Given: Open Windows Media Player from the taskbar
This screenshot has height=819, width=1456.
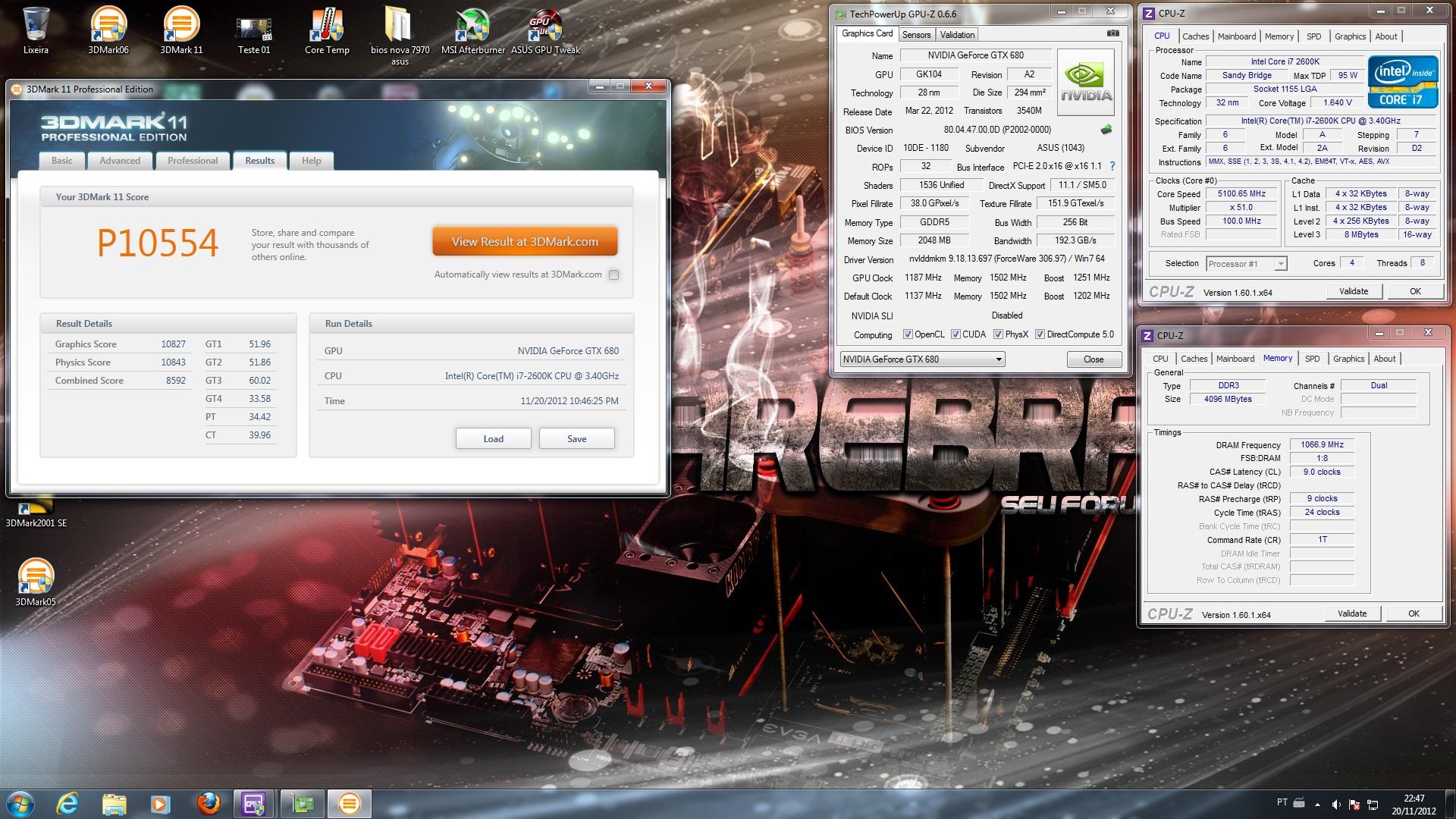Looking at the screenshot, I should pos(160,803).
